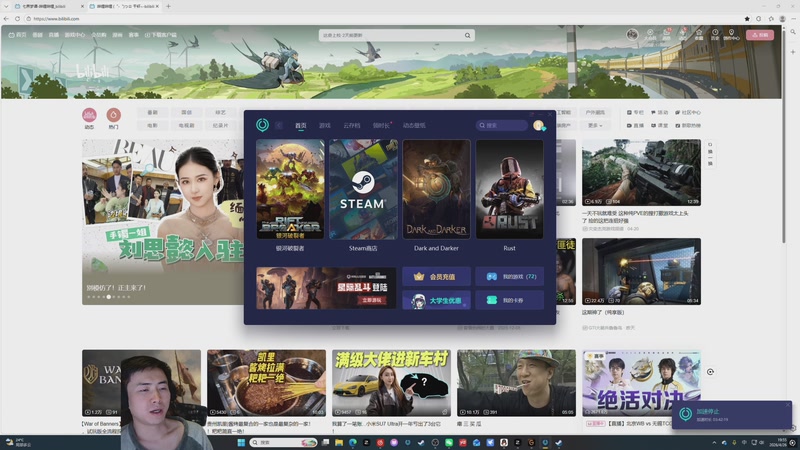Image resolution: width=800 pixels, height=450 pixels.
Task: Go to Bilibili 番剧 header menu
Action: click(37, 35)
